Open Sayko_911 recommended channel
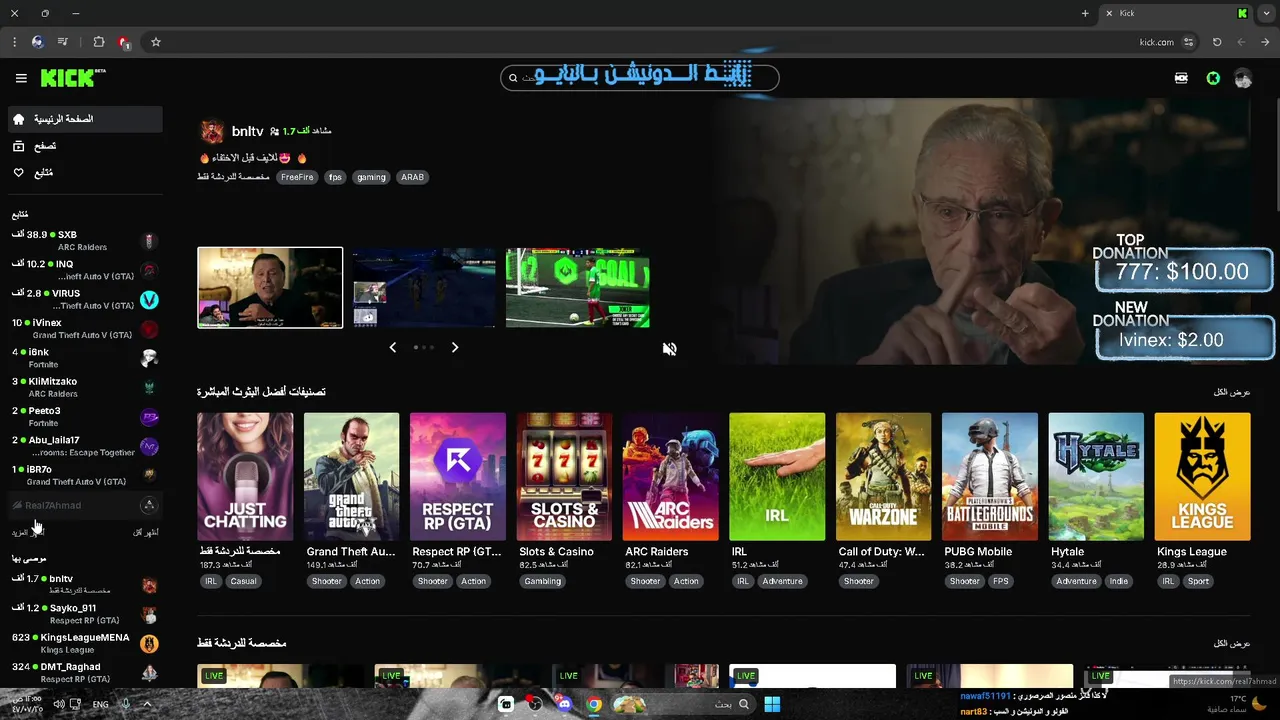Screen dimensions: 1280x720 (x=85, y=614)
